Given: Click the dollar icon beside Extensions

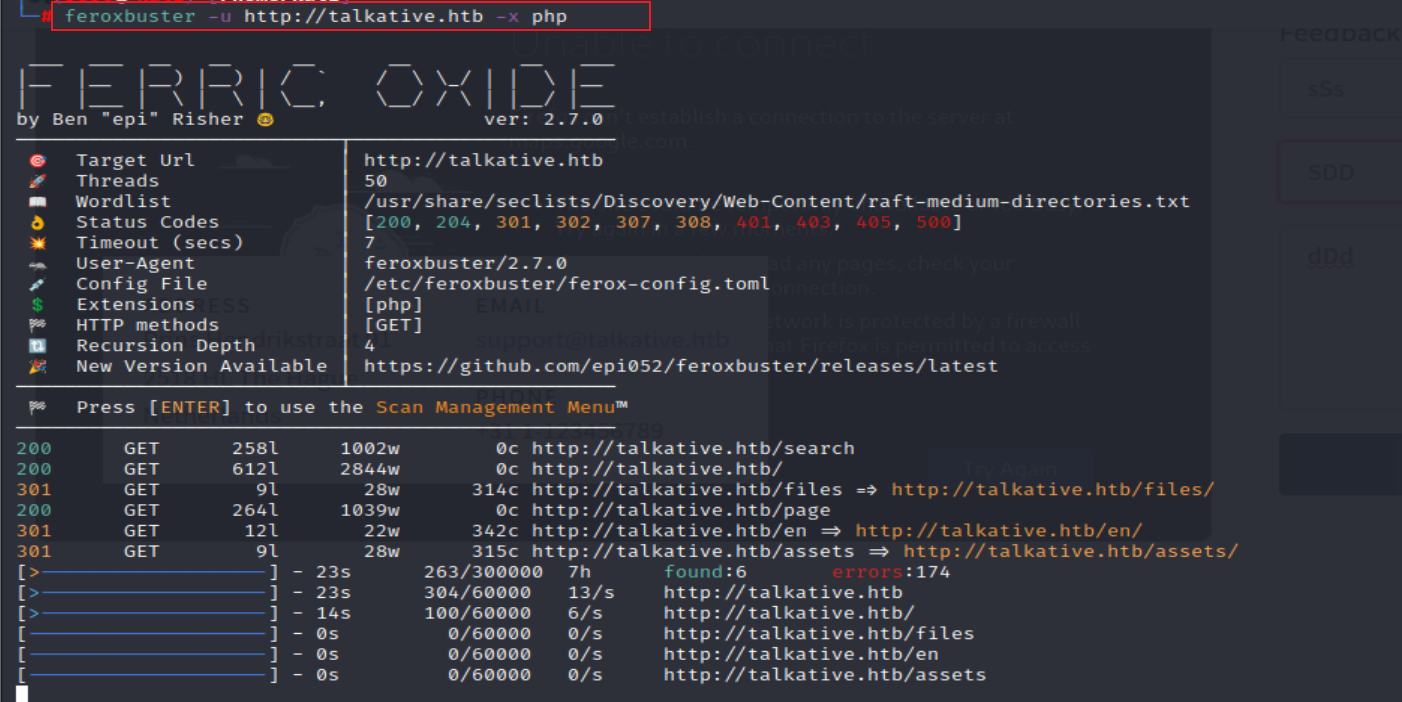Looking at the screenshot, I should [38, 305].
